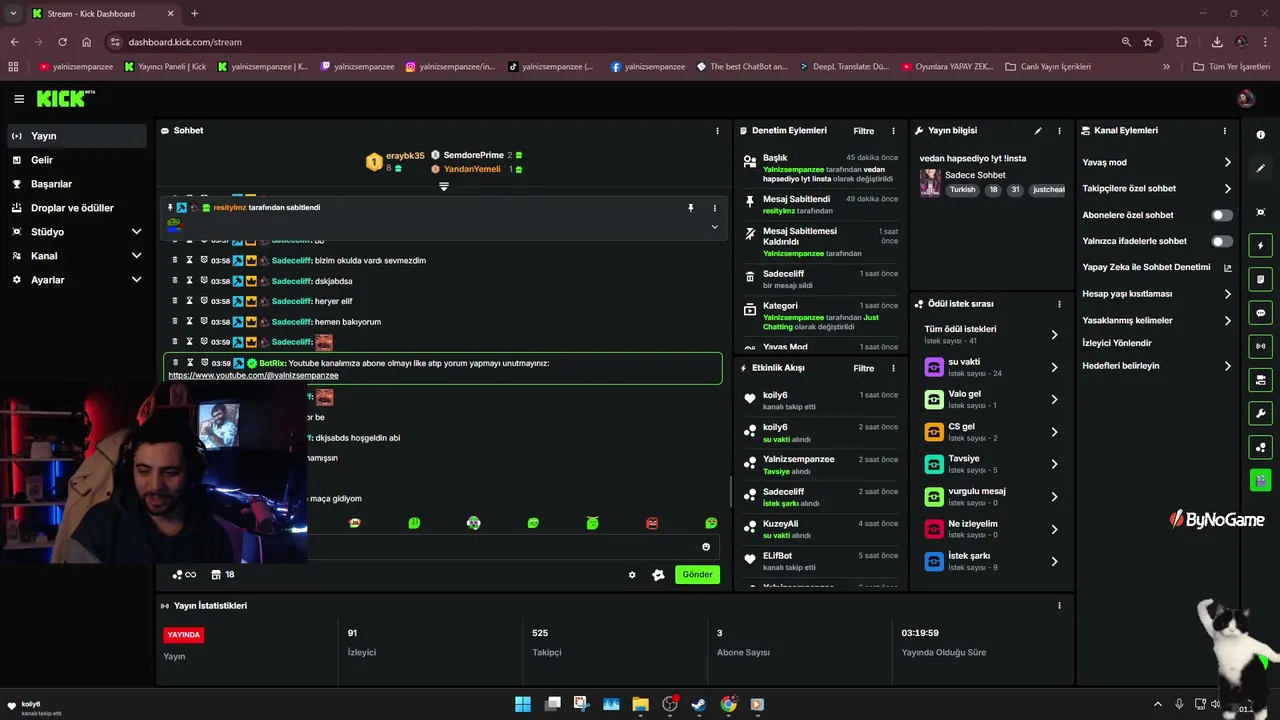Open Yayın bilgisi options menu
The image size is (1280, 720).
(1059, 131)
